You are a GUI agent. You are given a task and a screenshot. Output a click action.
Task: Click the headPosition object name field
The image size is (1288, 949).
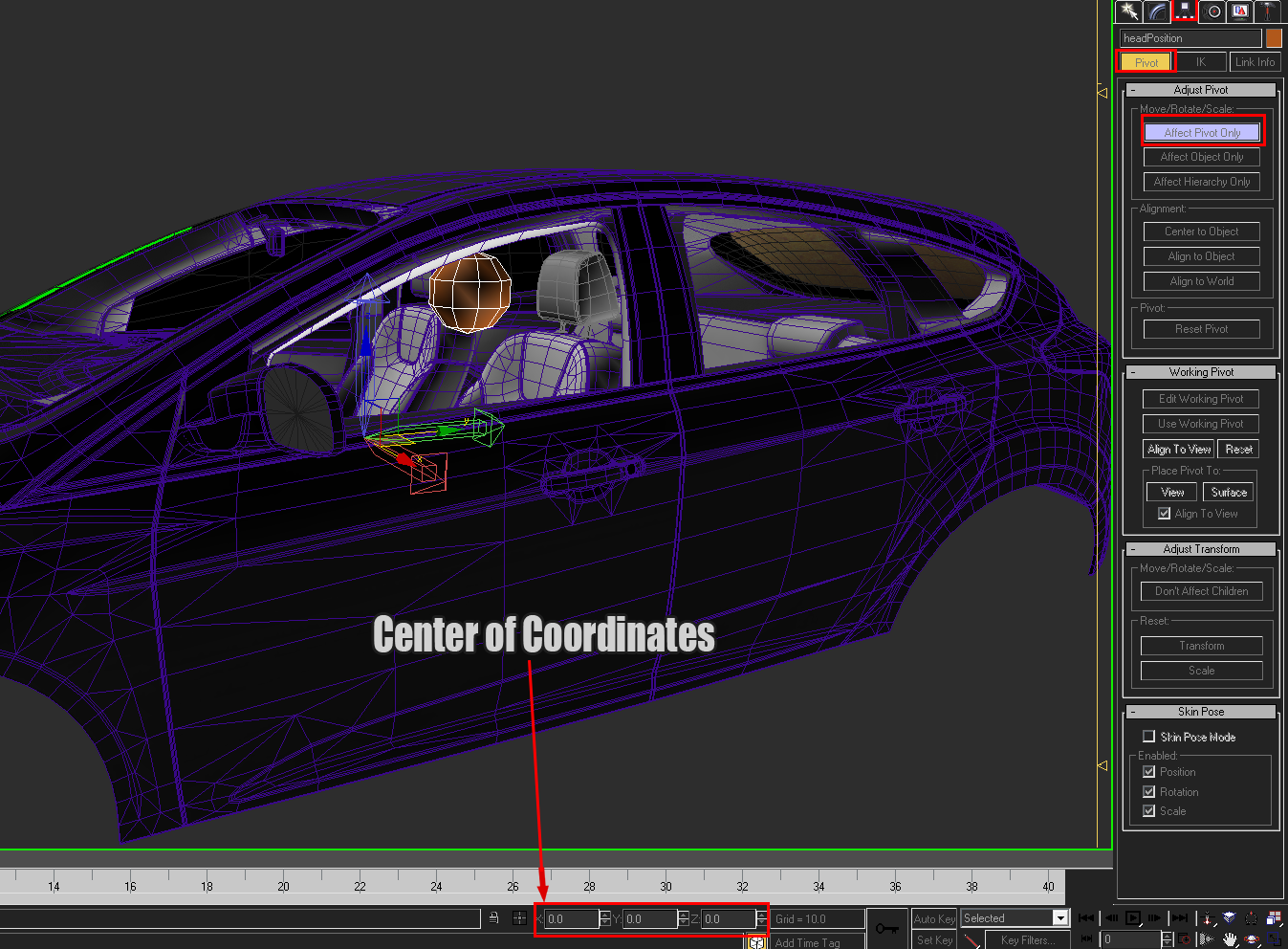pyautogui.click(x=1190, y=38)
